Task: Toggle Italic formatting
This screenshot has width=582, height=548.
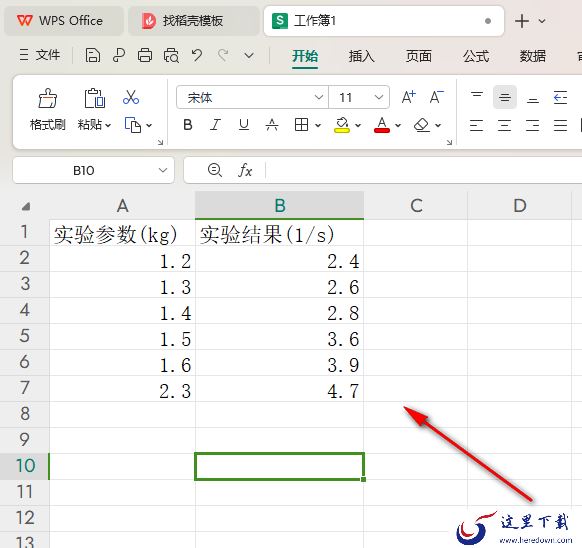Action: pos(216,125)
